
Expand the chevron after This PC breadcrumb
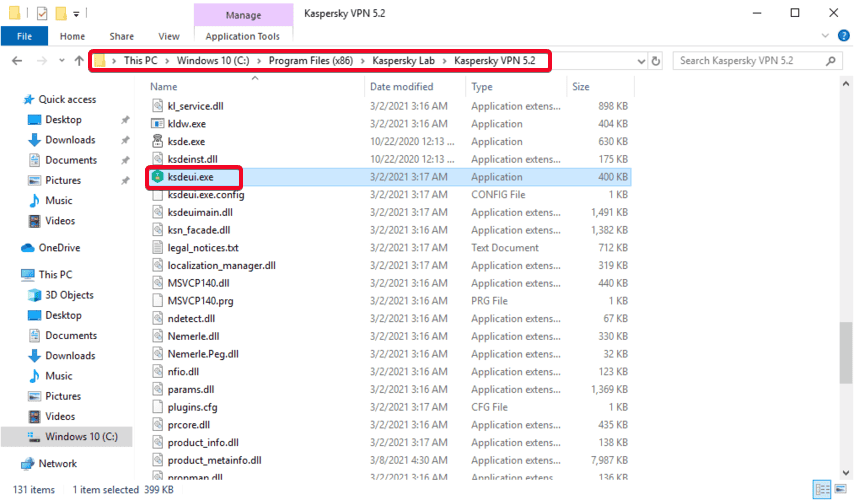point(167,60)
